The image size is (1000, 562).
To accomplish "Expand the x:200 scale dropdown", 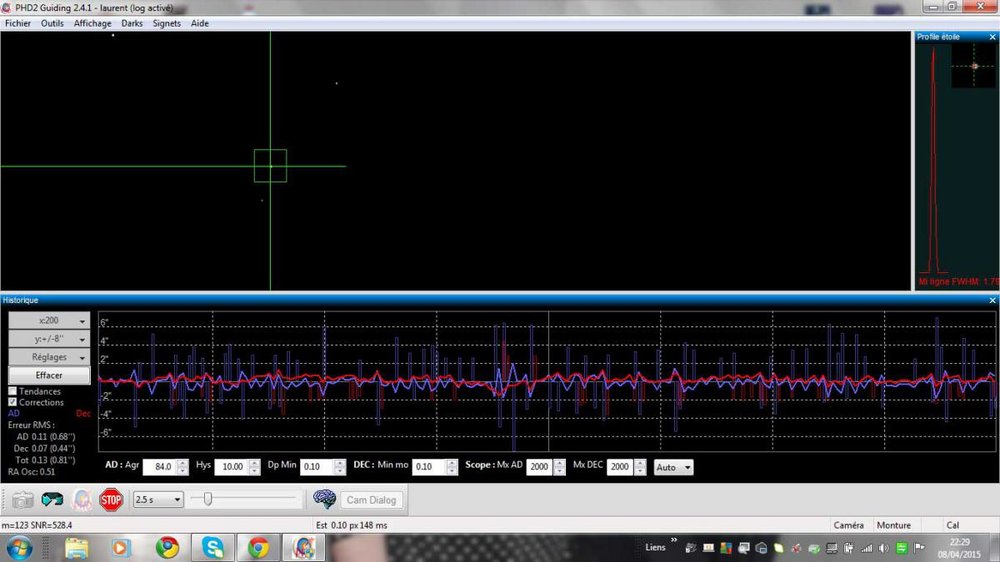I will pyautogui.click(x=49, y=321).
